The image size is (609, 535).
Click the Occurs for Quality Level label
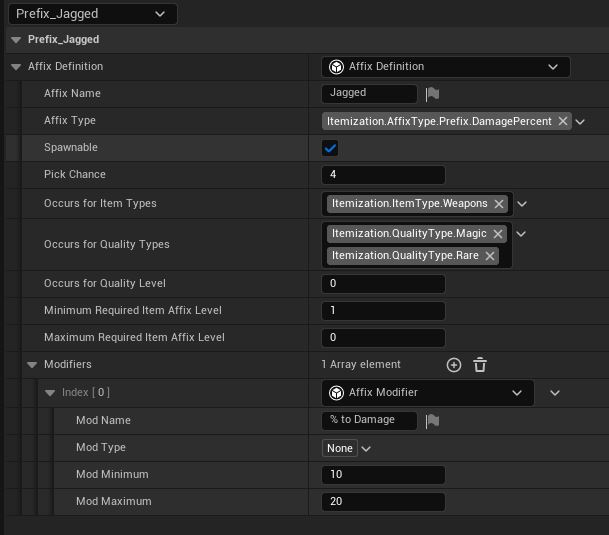pyautogui.click(x=104, y=283)
